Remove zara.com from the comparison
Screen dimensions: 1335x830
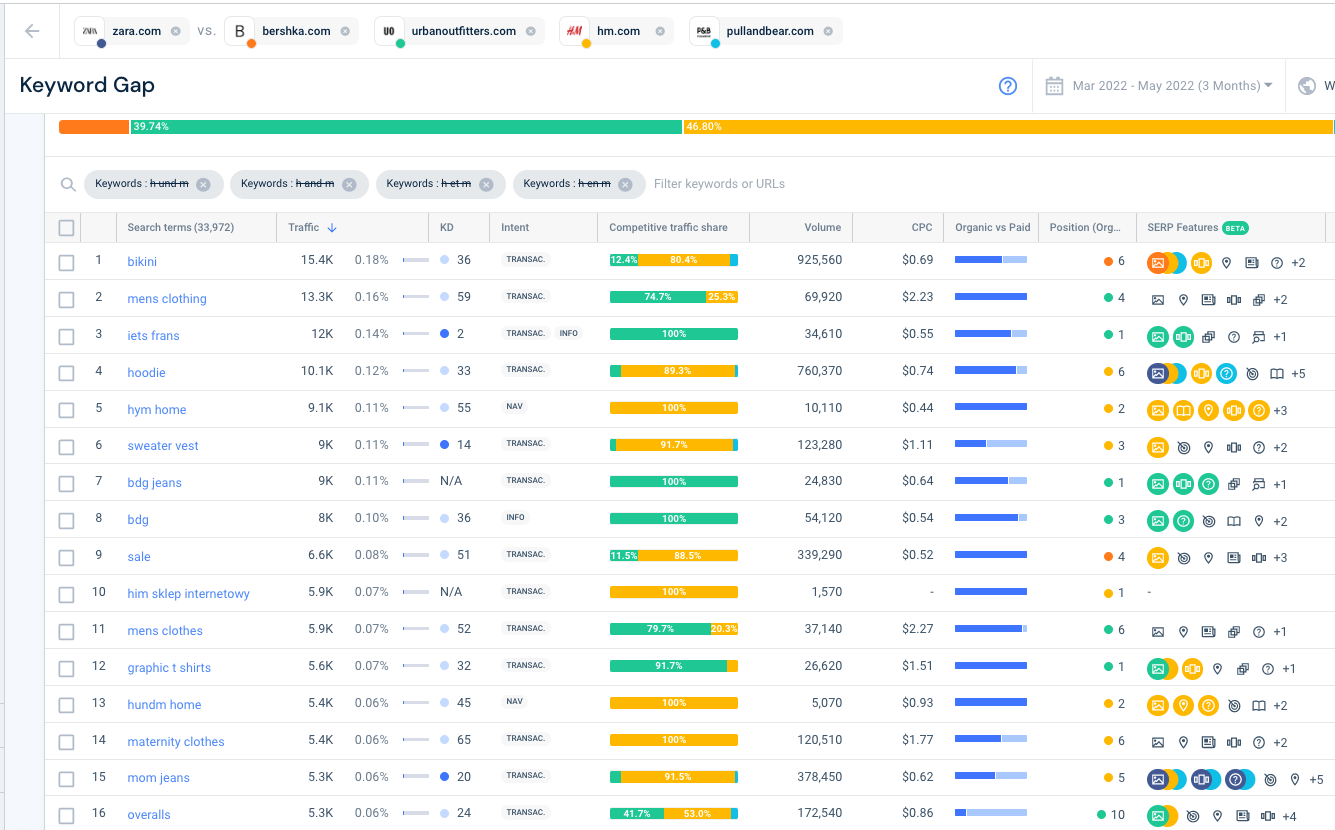pos(176,31)
